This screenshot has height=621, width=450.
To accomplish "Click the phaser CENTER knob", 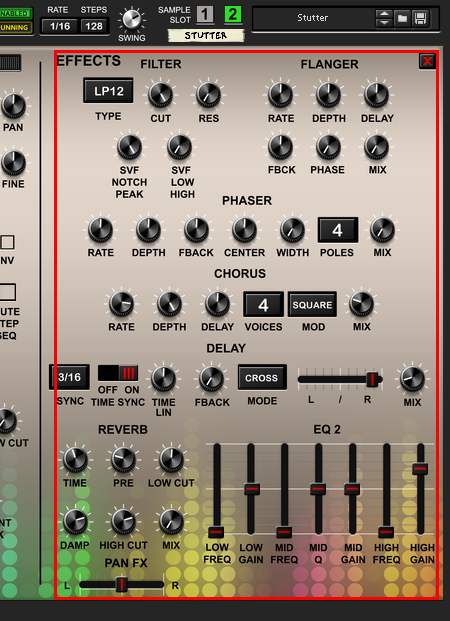I will coord(244,230).
